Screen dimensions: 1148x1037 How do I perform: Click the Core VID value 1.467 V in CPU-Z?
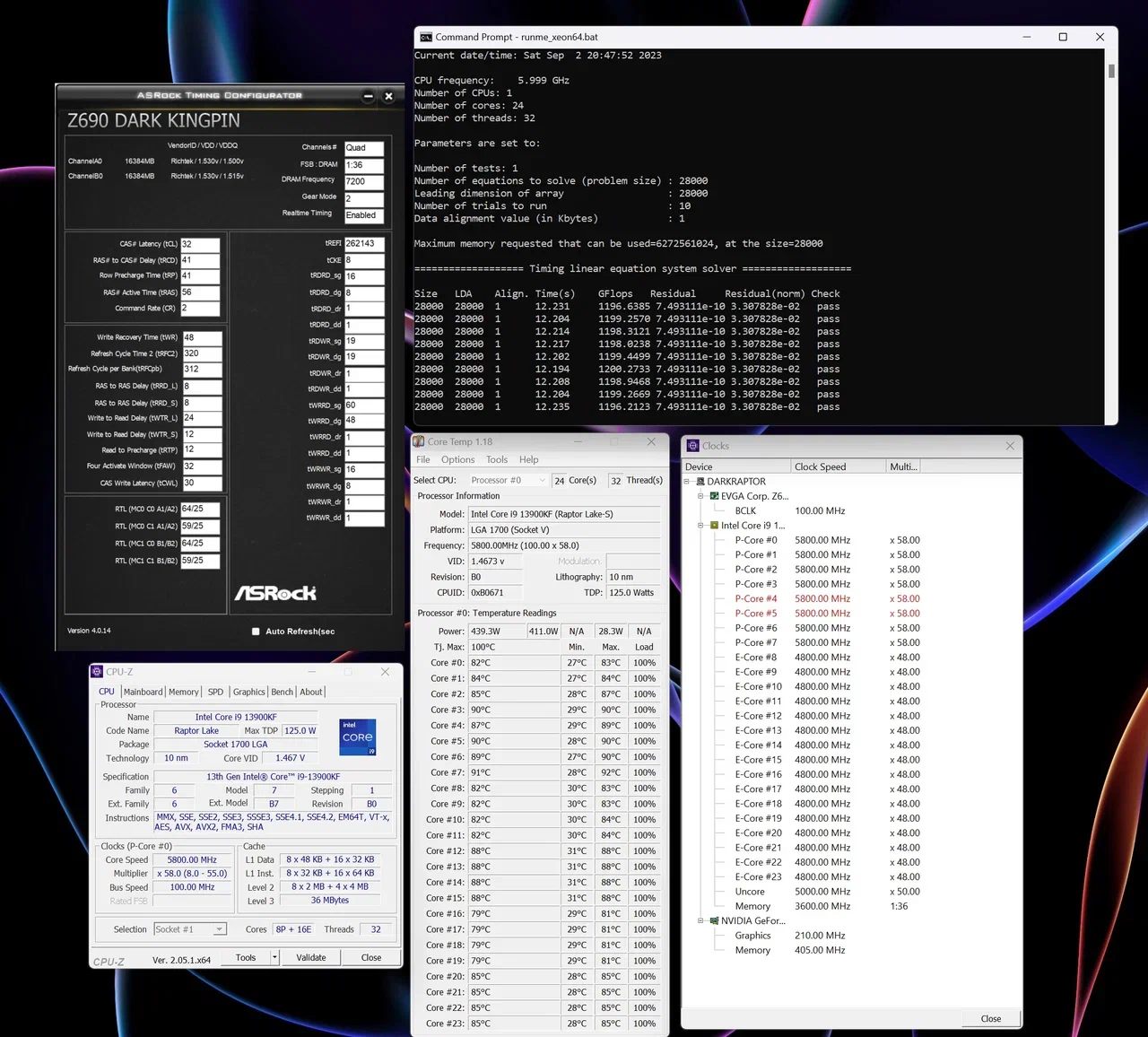(x=290, y=758)
